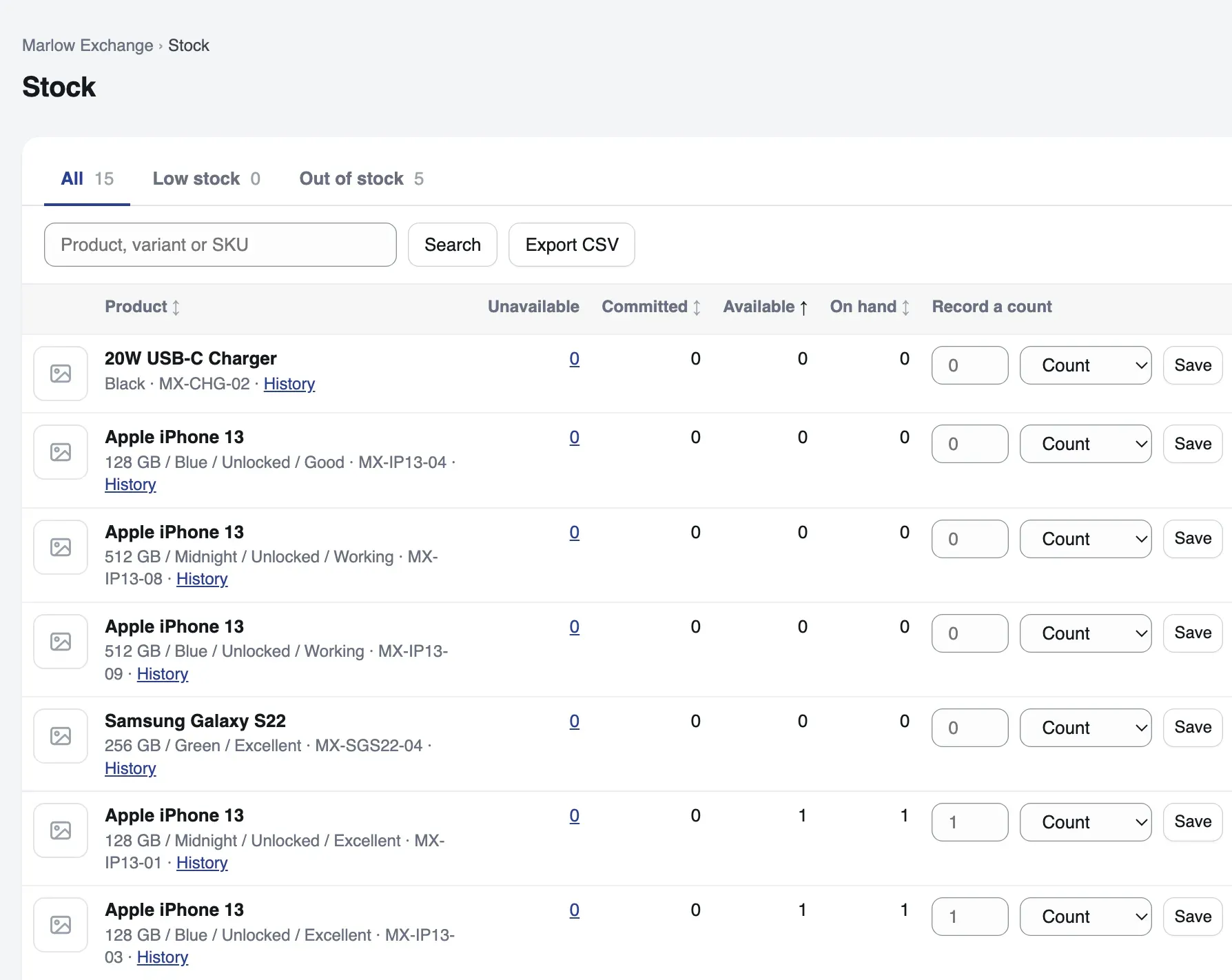
Task: Open History for 20W USB-C Charger
Action: tap(289, 384)
